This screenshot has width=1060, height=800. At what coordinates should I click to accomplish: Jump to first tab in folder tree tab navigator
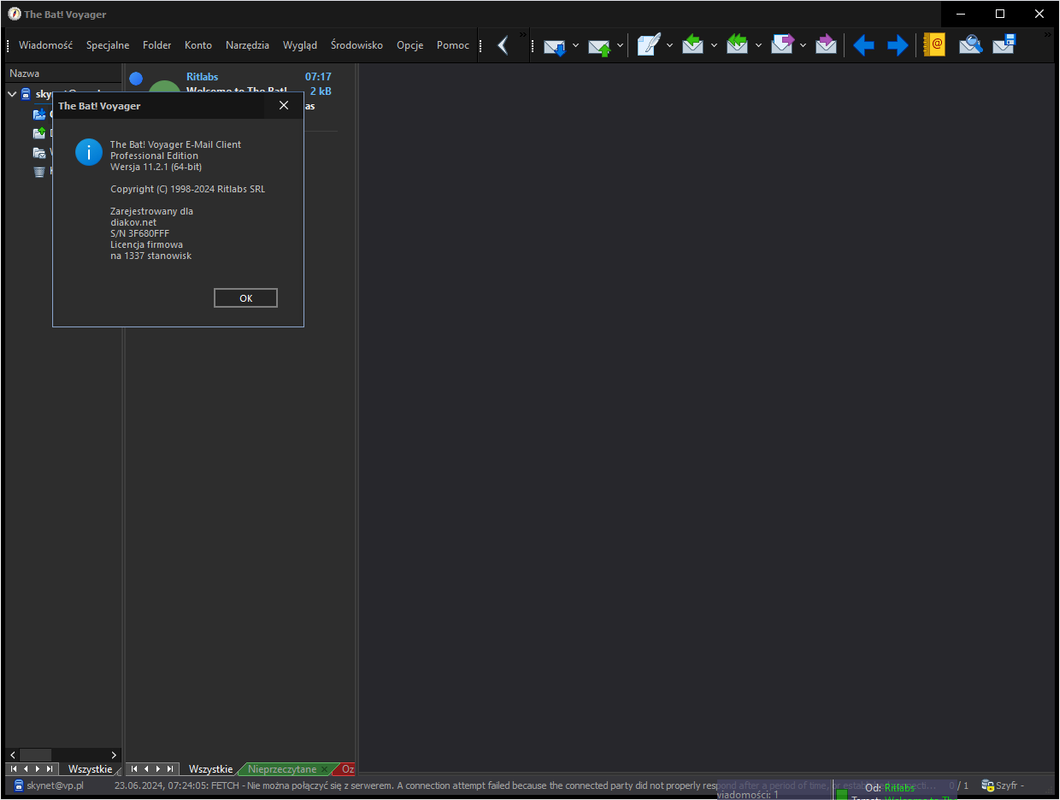pos(14,769)
